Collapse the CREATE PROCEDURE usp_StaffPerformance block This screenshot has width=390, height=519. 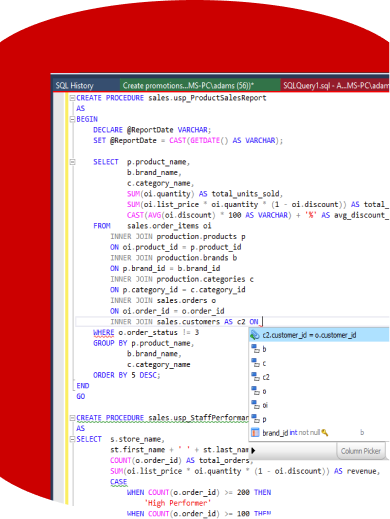72,418
